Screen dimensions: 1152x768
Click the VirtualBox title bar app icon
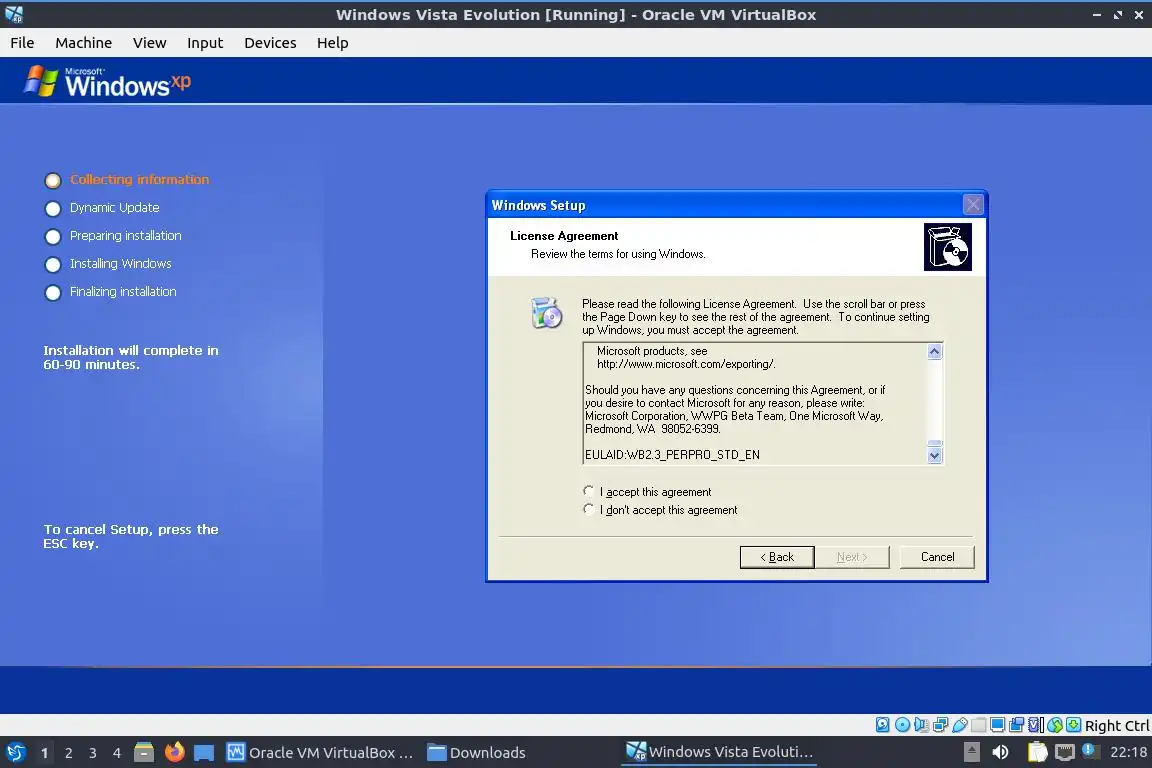(x=14, y=14)
